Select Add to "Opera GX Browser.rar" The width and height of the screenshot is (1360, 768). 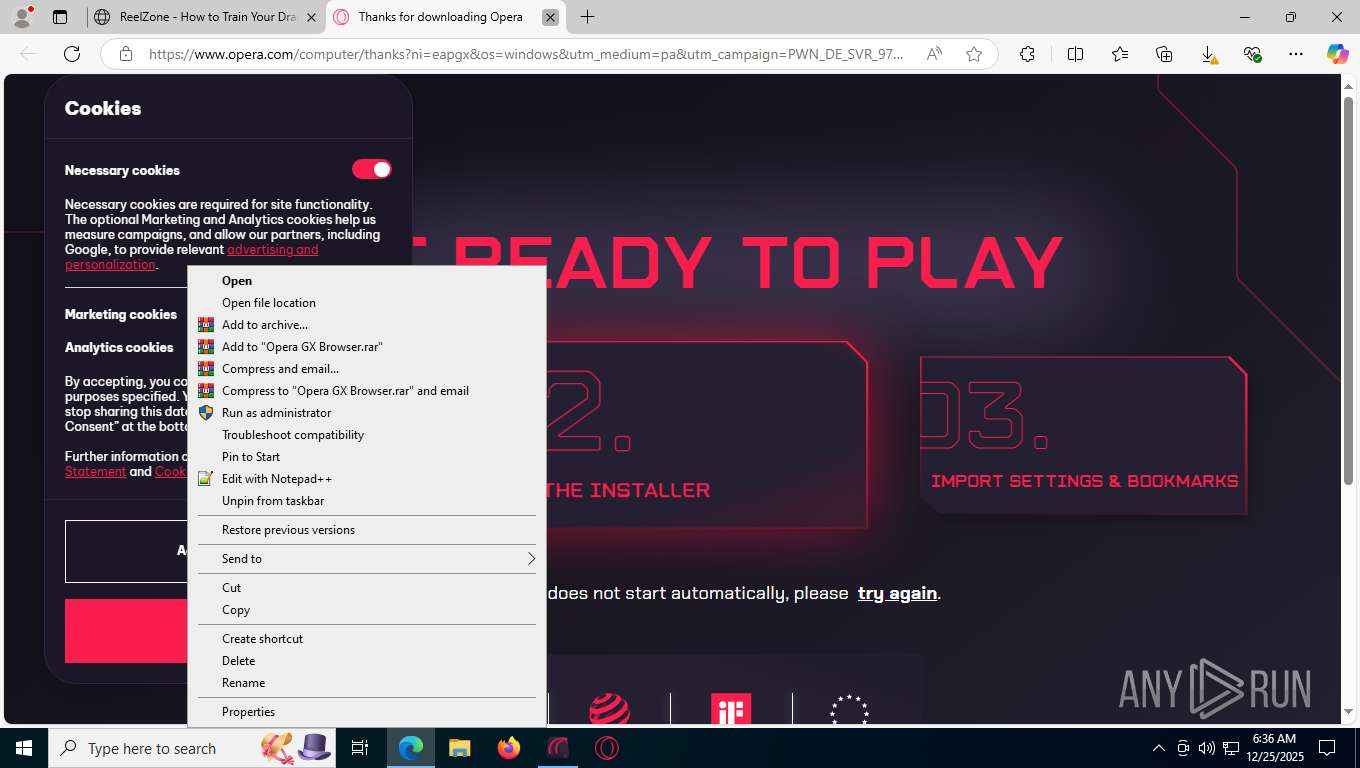click(366, 347)
